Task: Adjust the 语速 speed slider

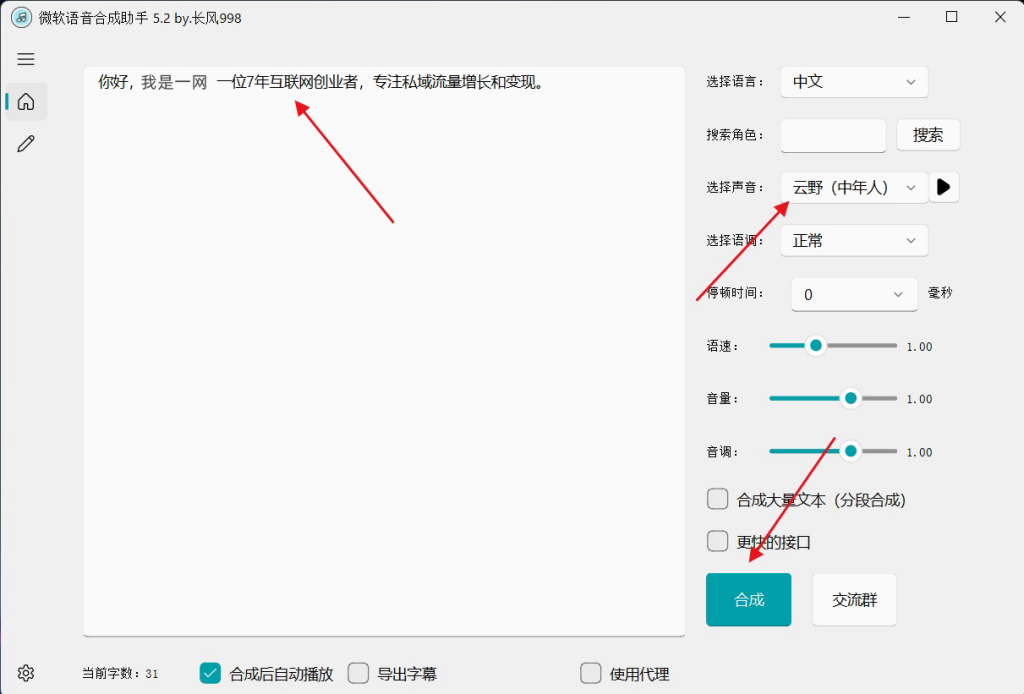Action: (x=815, y=344)
